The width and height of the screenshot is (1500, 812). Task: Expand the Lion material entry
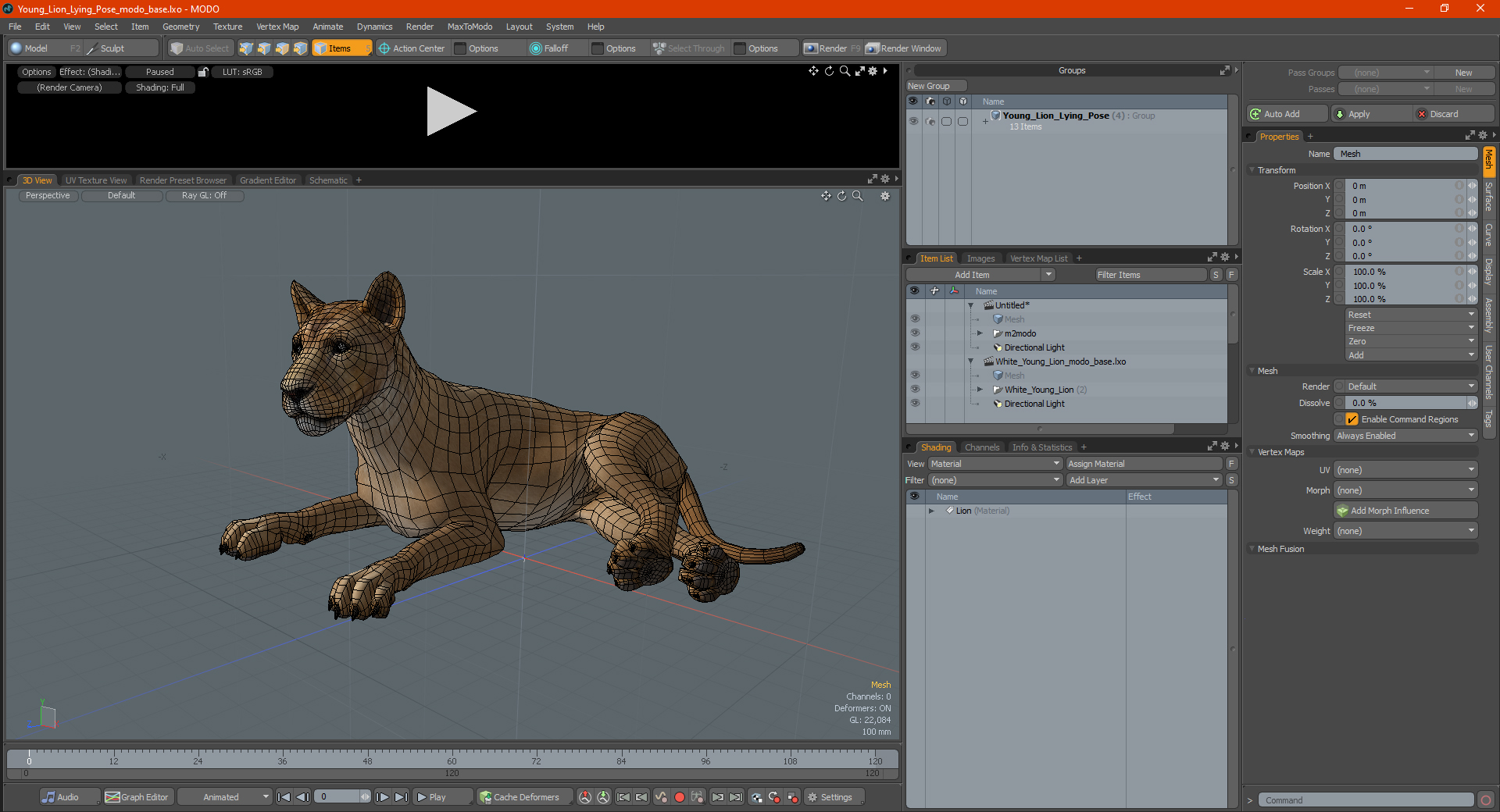pyautogui.click(x=931, y=511)
